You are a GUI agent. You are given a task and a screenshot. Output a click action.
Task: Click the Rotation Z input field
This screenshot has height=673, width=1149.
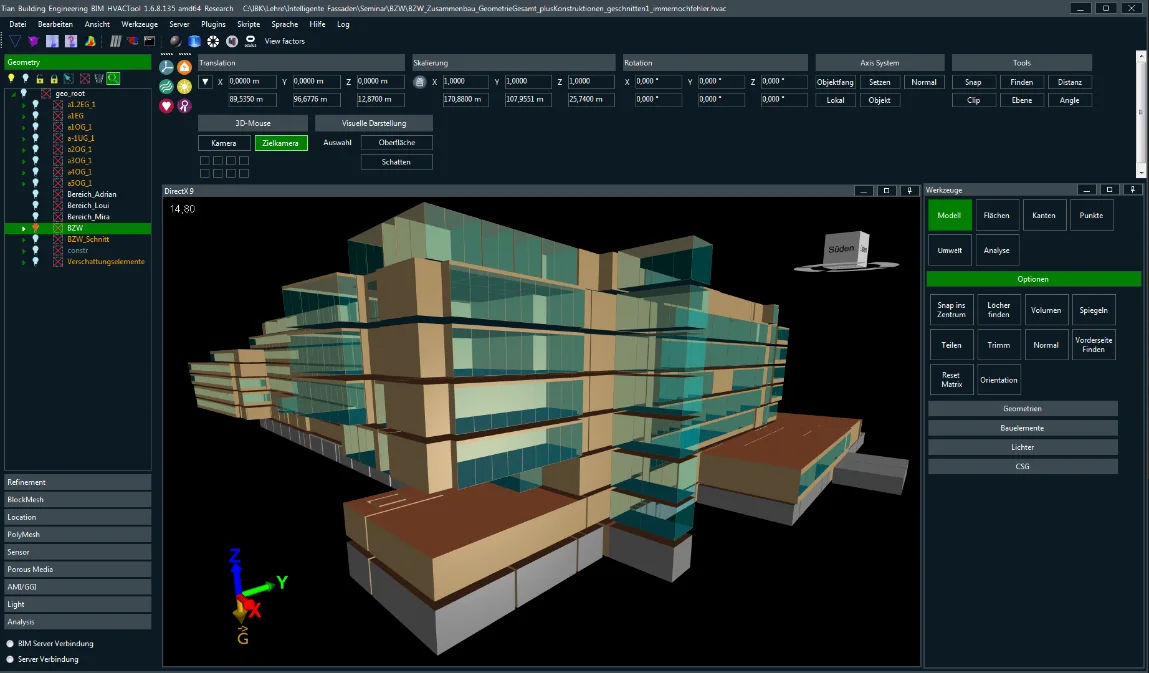pyautogui.click(x=783, y=81)
